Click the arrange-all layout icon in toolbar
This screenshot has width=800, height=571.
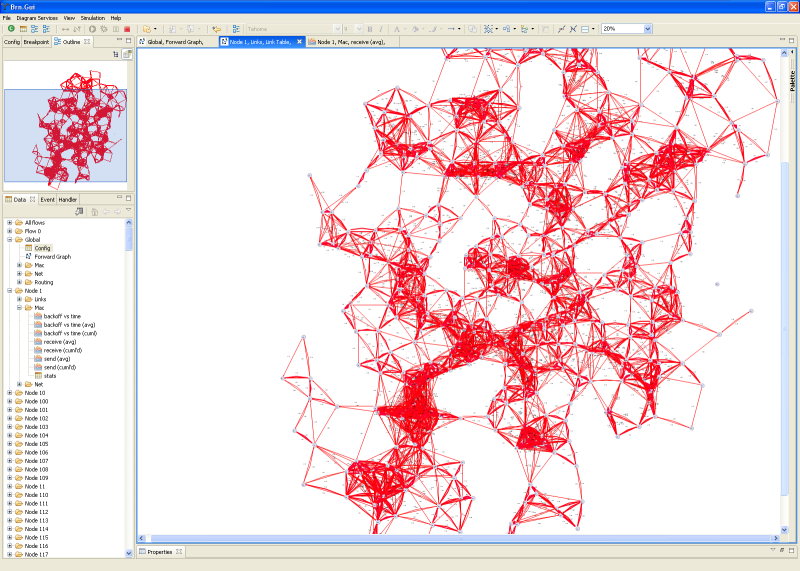click(490, 29)
